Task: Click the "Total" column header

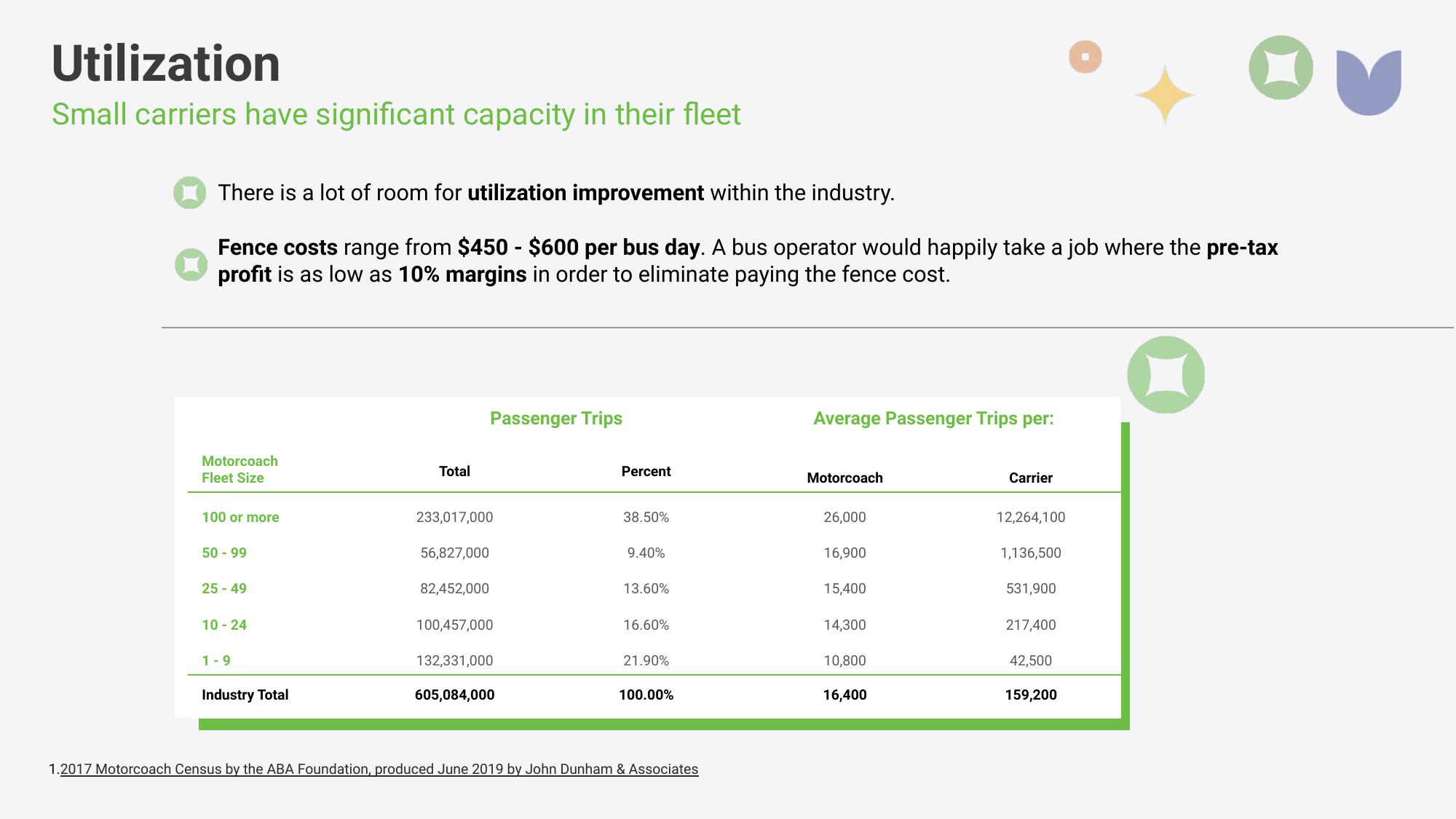Action: tap(454, 471)
